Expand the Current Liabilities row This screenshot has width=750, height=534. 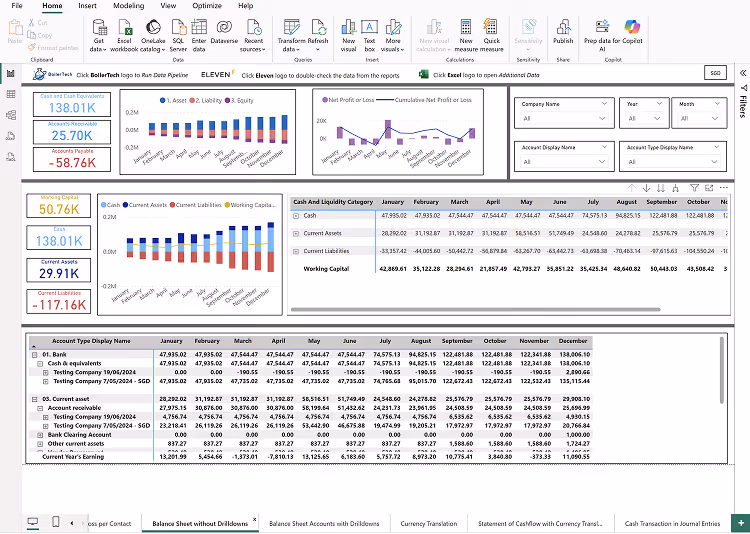coord(296,251)
